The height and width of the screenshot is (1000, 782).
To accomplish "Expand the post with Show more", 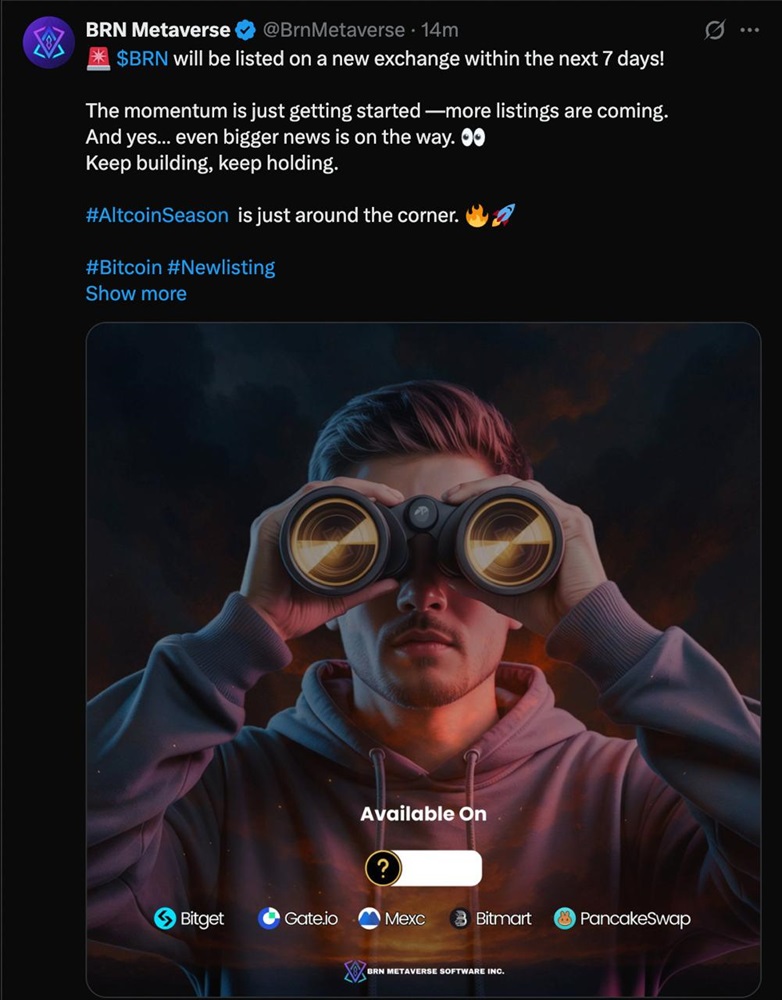I will (x=136, y=293).
